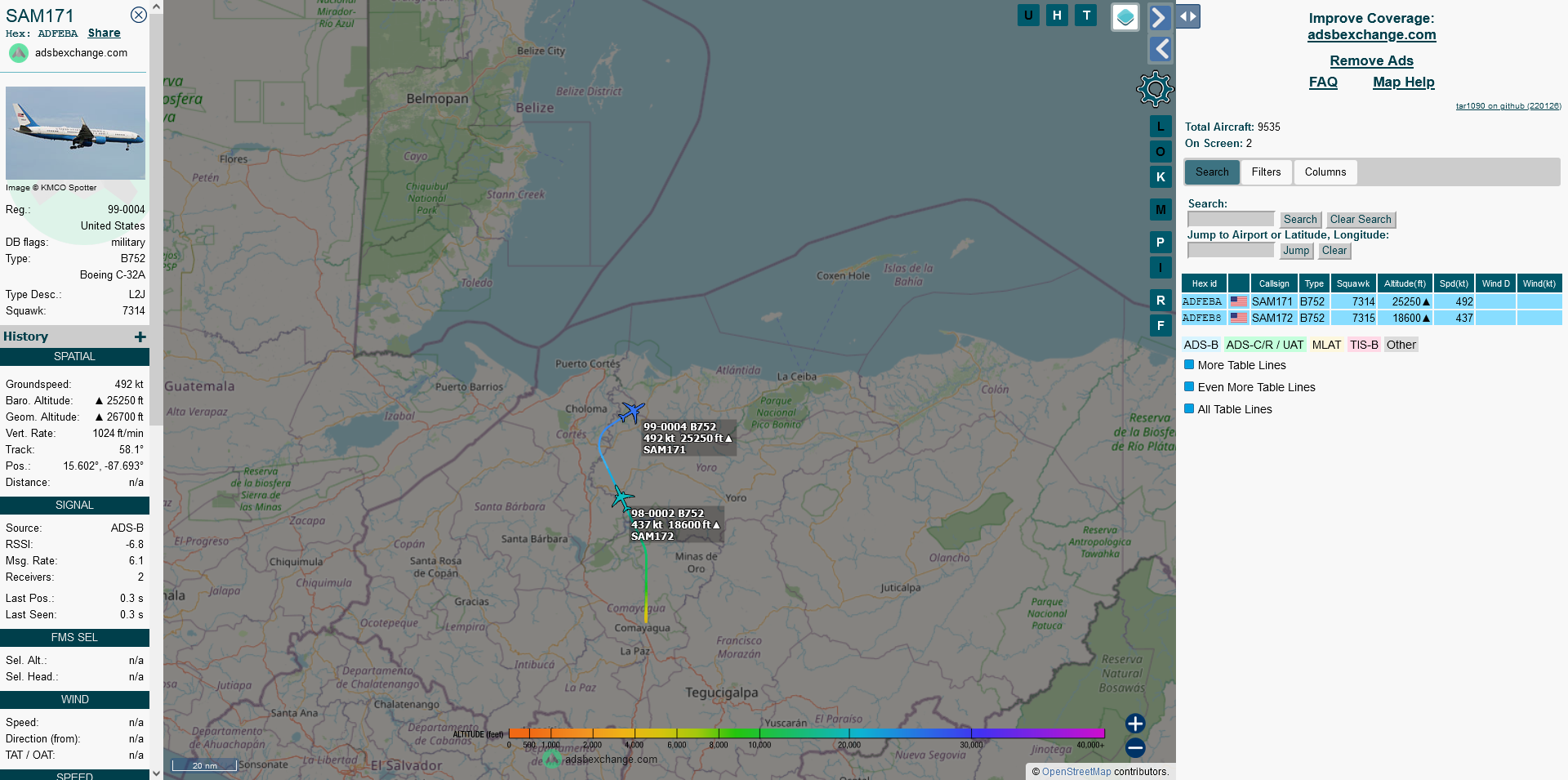Click the info panel scrollbar up arrow

point(156,7)
